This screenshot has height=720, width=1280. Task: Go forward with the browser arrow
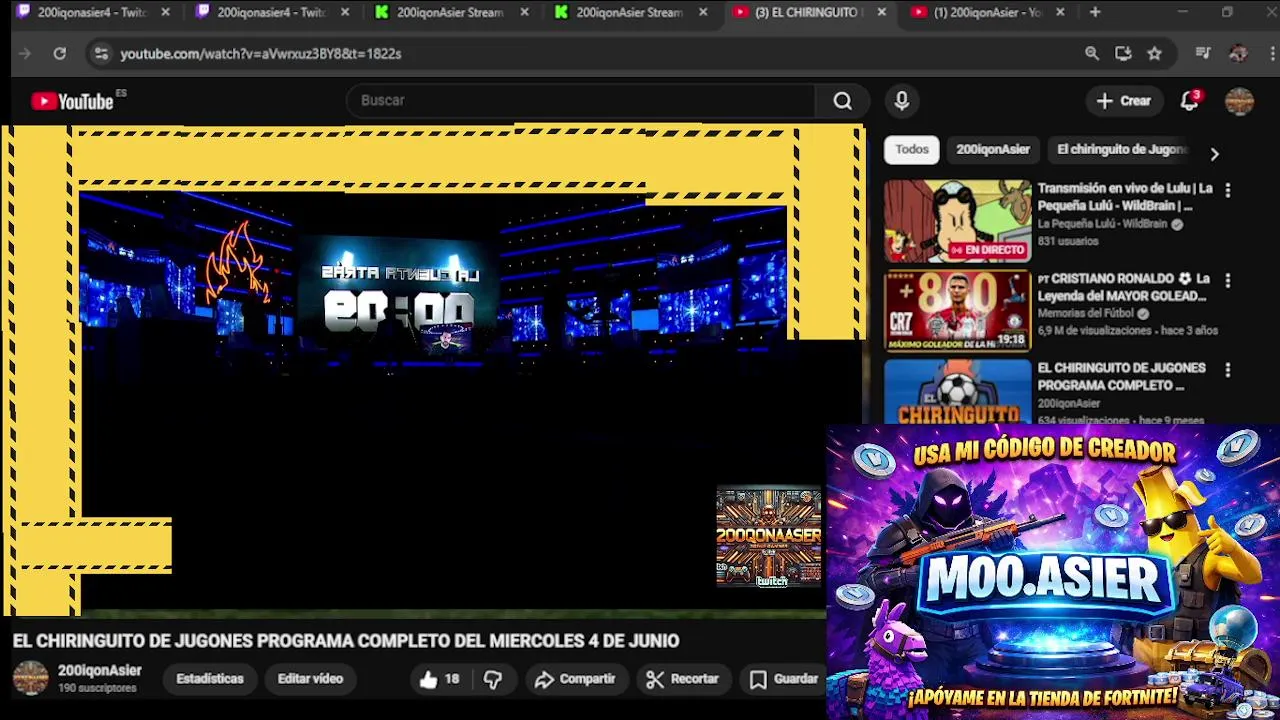point(25,54)
